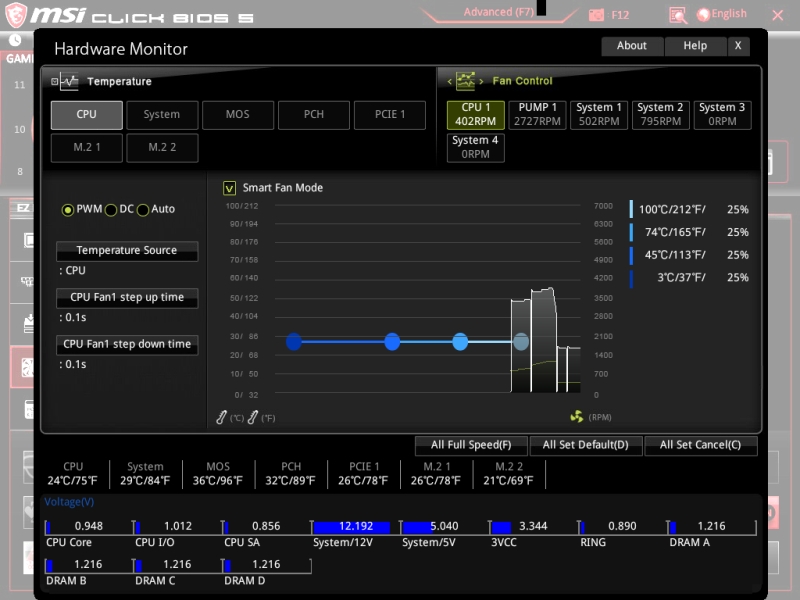Click the MOS 36°C/96°F temperature readout

click(x=218, y=474)
